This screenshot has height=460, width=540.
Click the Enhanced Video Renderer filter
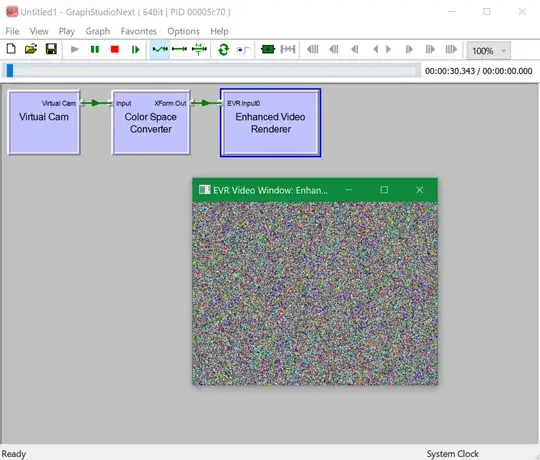point(271,123)
